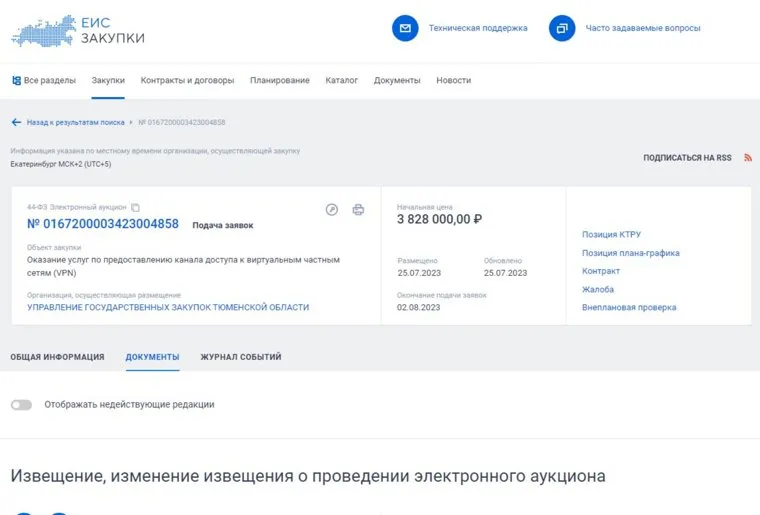
Task: Open the Все разделы sections menu
Action: click(x=43, y=80)
